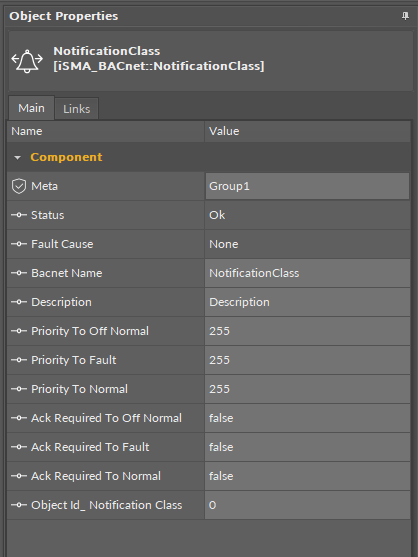Switch to the Links tab

77,109
